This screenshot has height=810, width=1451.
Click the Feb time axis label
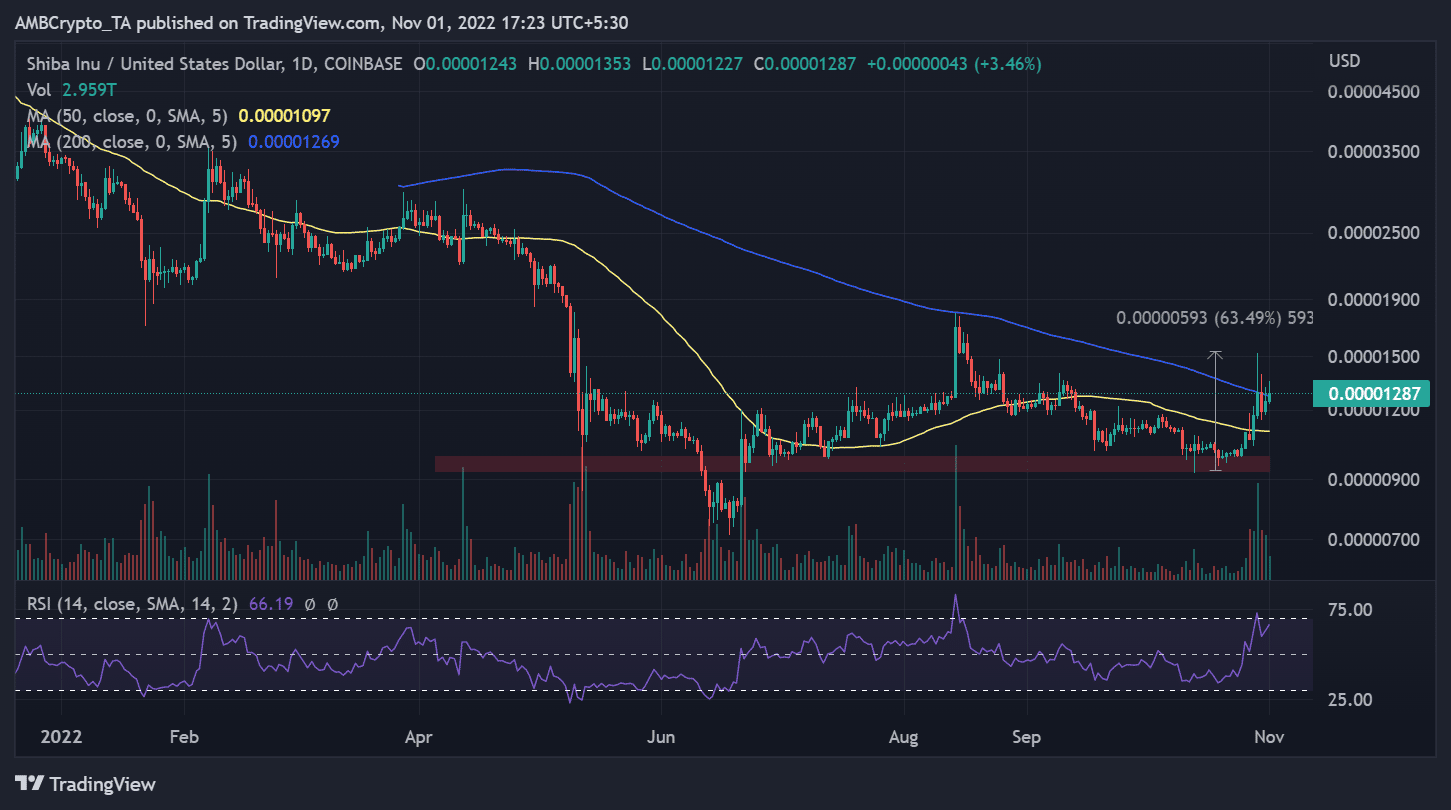pos(185,738)
